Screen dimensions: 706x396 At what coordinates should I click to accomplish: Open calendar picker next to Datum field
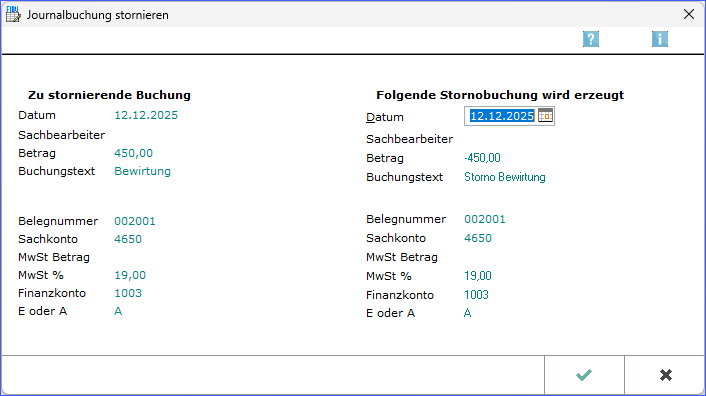[x=545, y=116]
